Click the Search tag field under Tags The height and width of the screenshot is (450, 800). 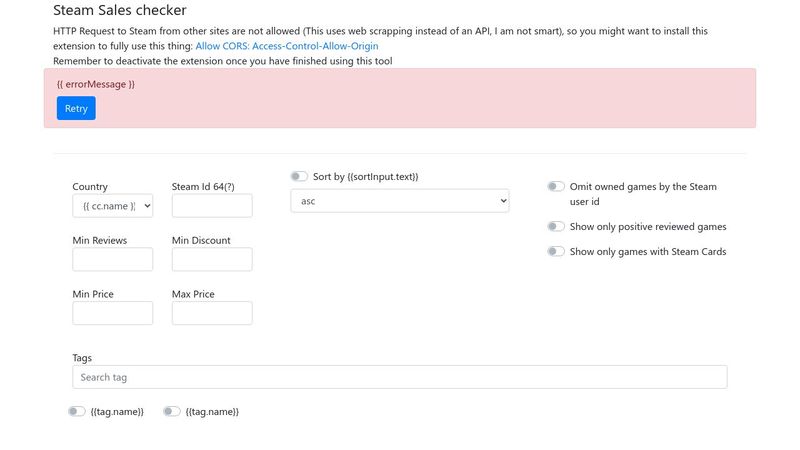[x=400, y=377]
